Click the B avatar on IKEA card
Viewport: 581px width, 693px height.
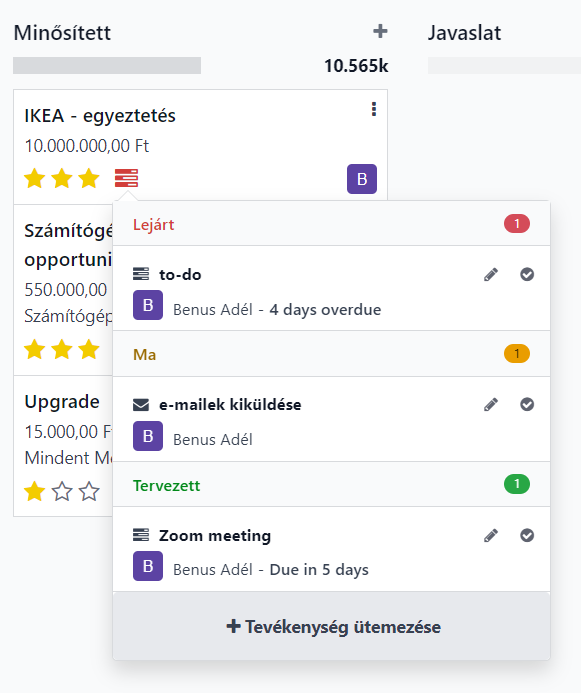(x=362, y=179)
